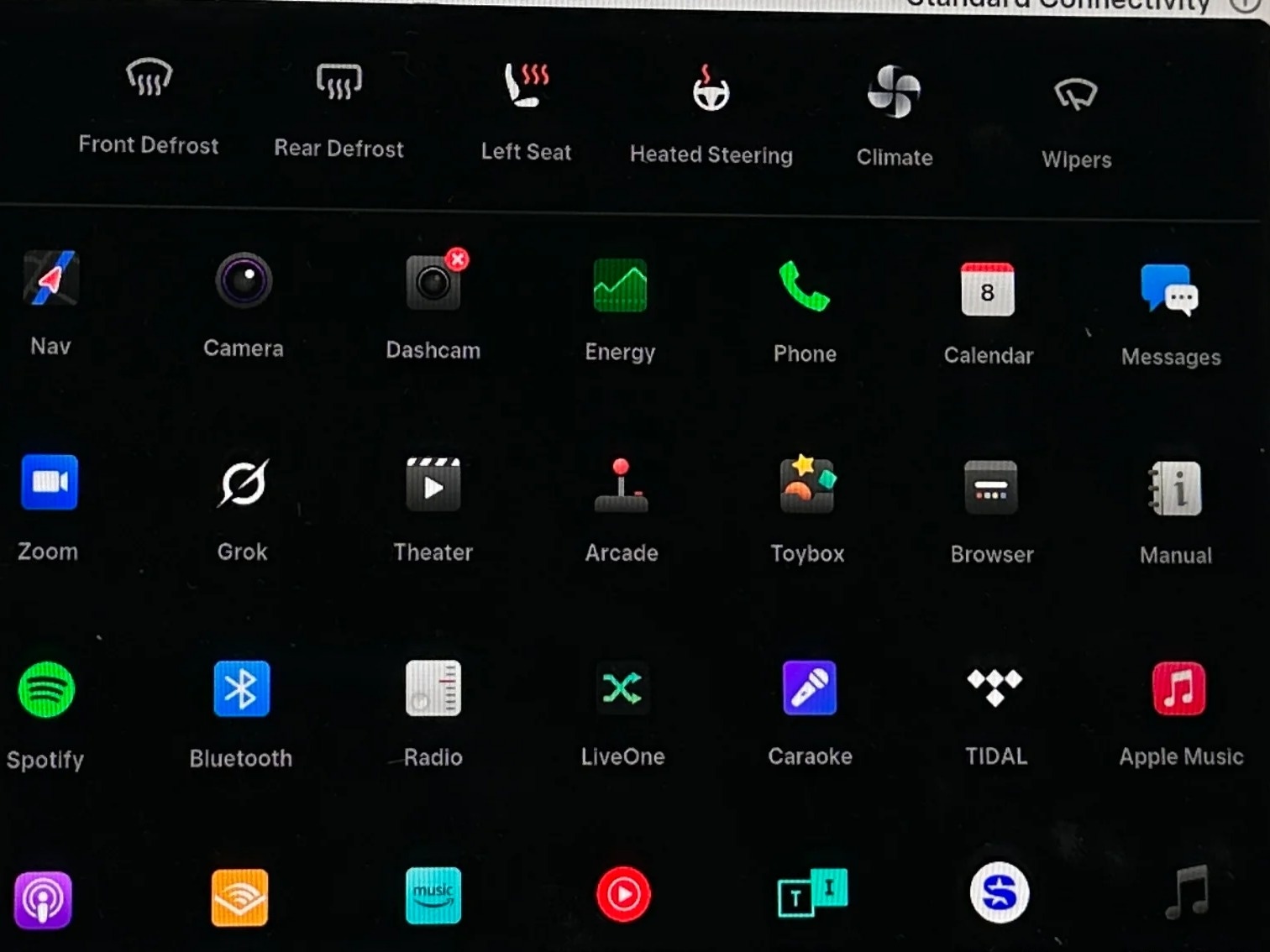Image resolution: width=1270 pixels, height=952 pixels.
Task: Open the Nav app
Action: (50, 280)
